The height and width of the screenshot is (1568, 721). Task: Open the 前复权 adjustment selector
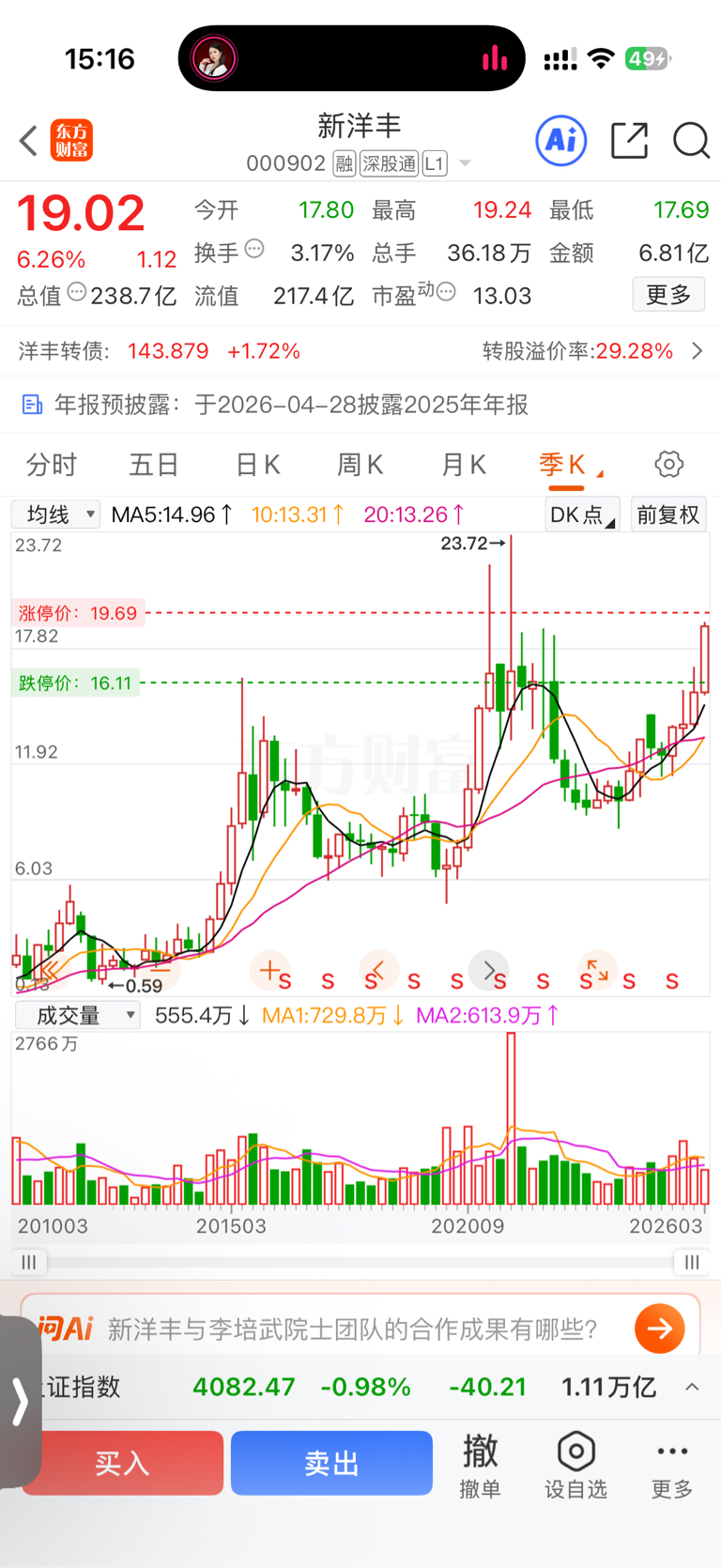[x=668, y=515]
